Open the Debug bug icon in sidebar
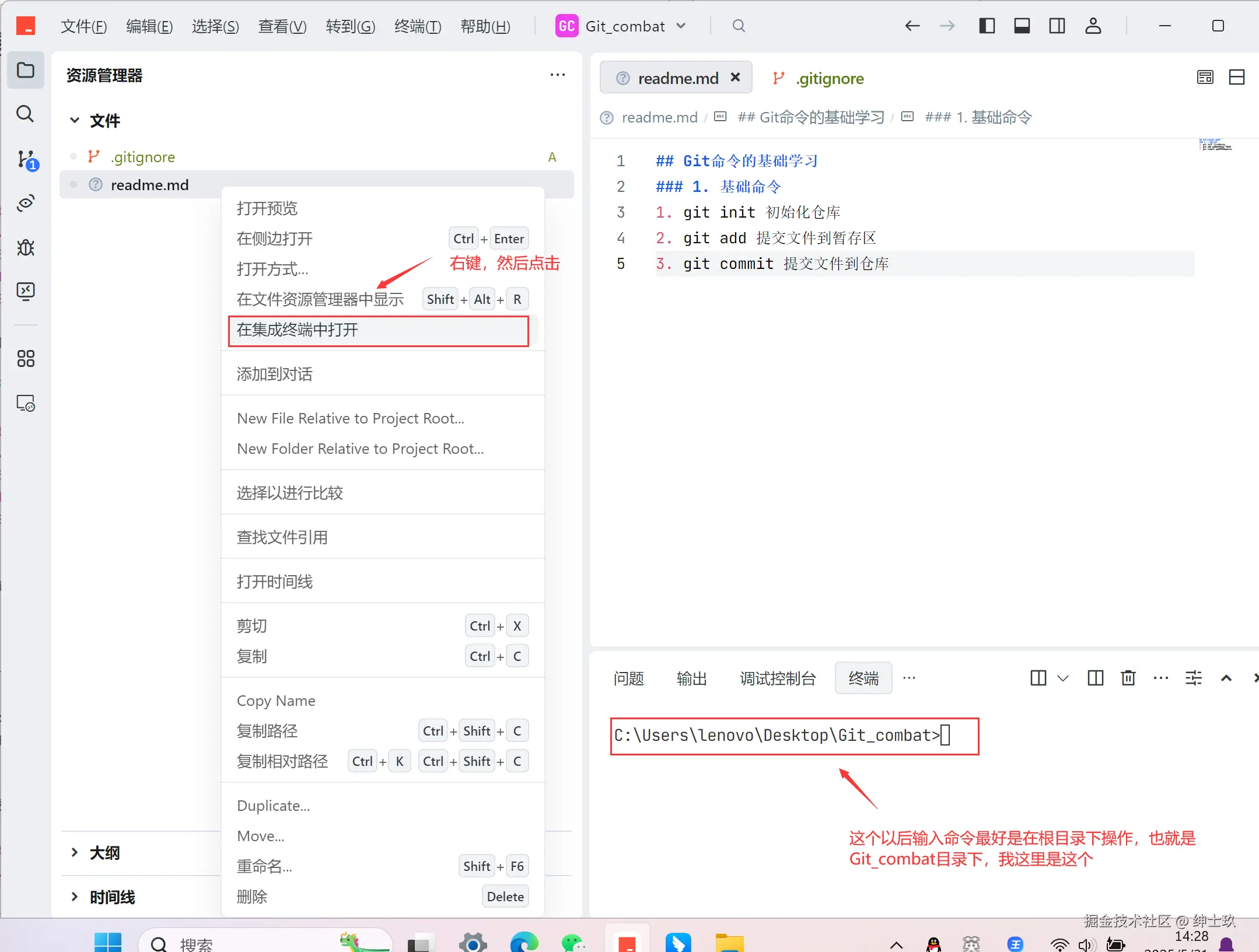1259x952 pixels. coord(26,247)
